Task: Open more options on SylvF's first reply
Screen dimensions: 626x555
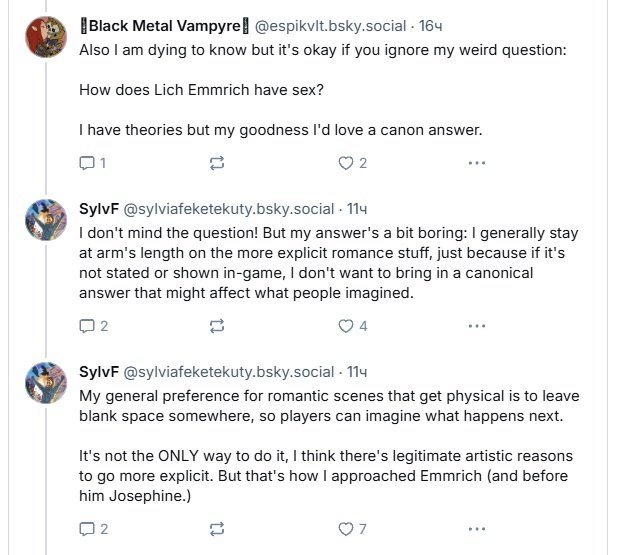Action: tap(477, 325)
